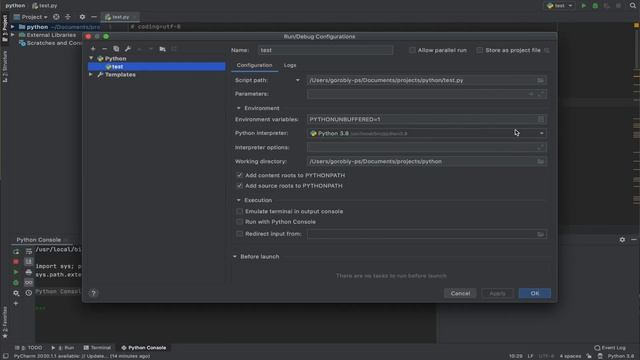The image size is (640, 360).
Task: Collapse the Before launch section
Action: [235, 257]
